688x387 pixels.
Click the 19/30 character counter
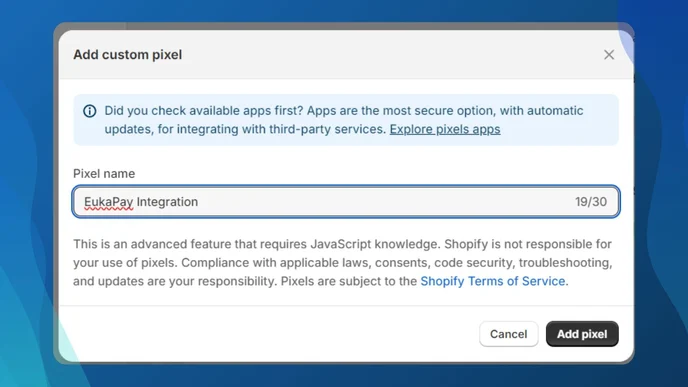pos(591,202)
